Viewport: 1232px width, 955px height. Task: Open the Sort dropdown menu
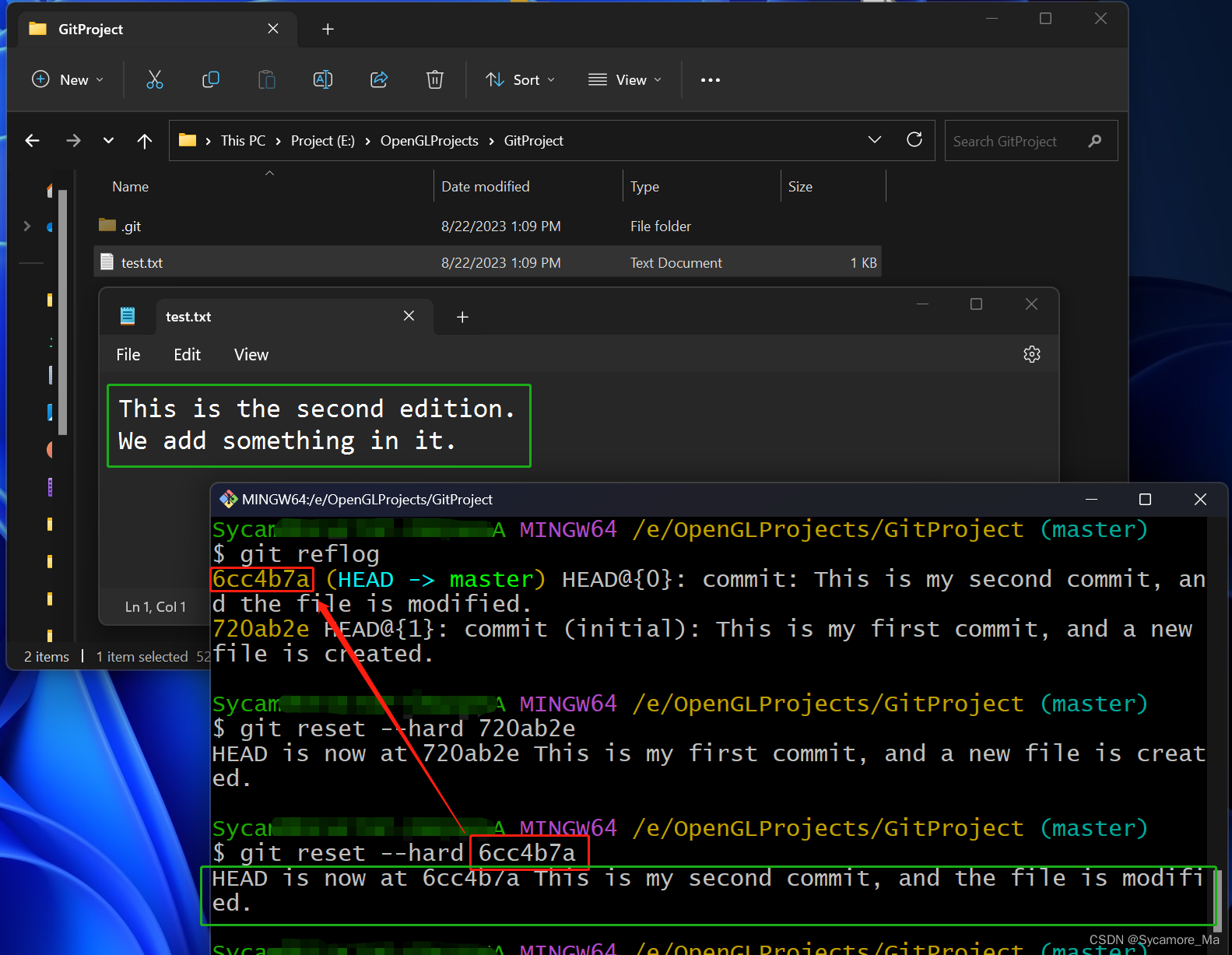(520, 79)
